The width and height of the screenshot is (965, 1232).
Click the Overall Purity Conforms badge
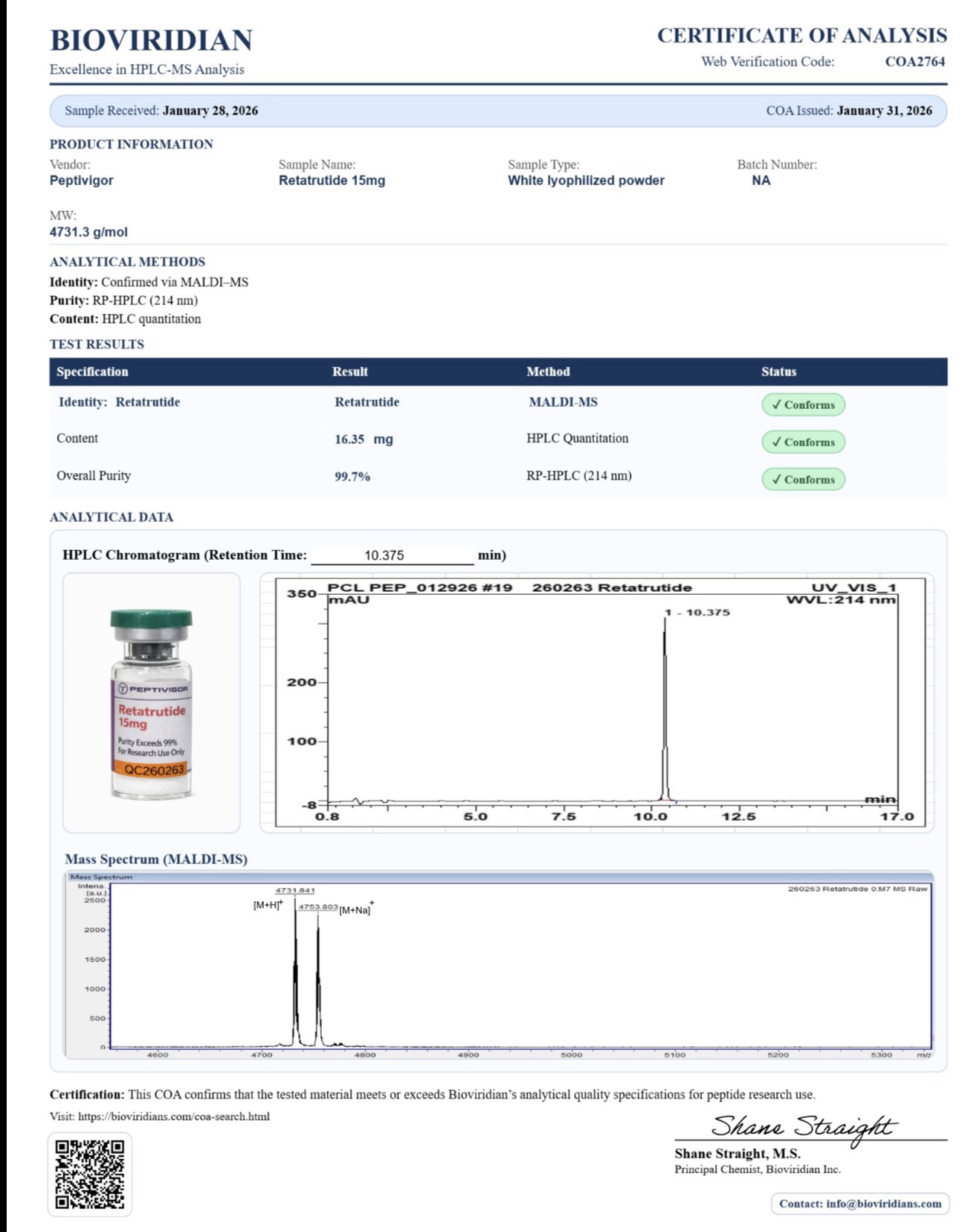coord(803,480)
